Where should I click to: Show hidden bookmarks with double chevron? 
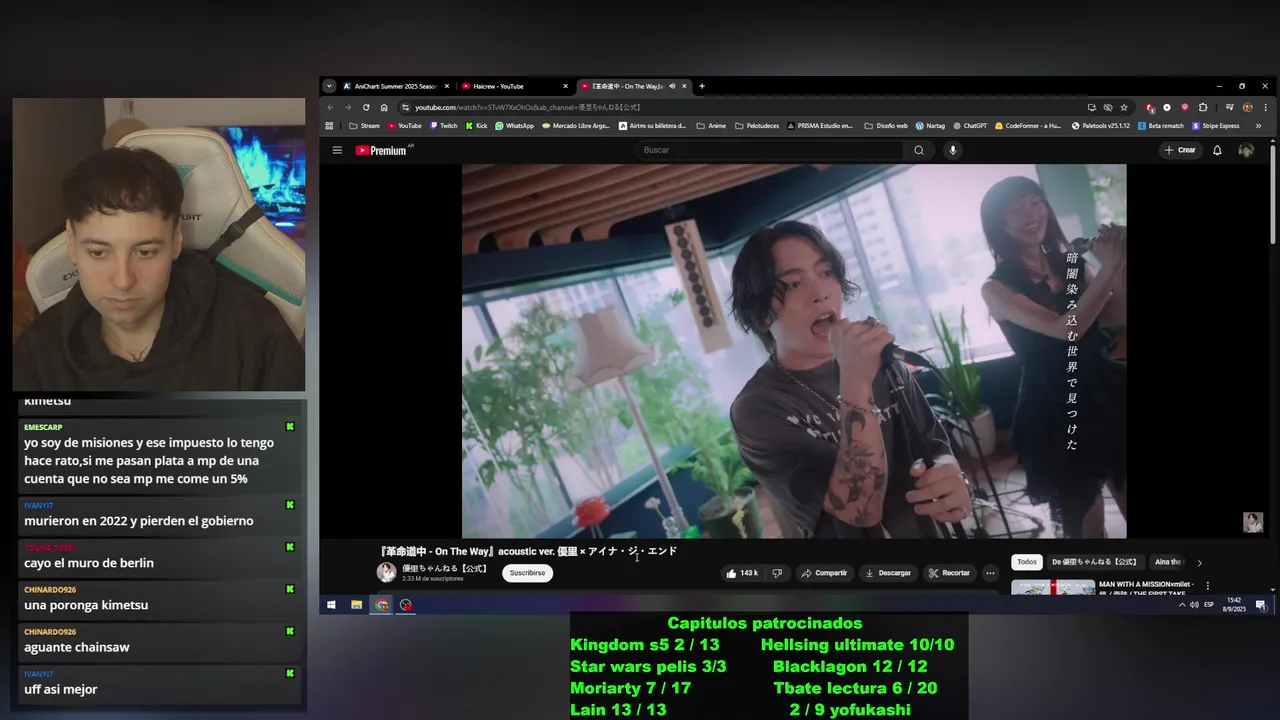[1258, 126]
